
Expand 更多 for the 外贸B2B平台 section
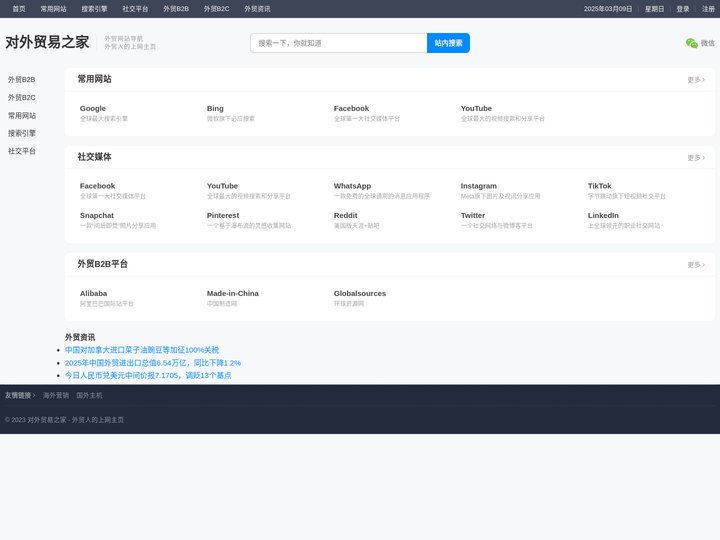[696, 265]
